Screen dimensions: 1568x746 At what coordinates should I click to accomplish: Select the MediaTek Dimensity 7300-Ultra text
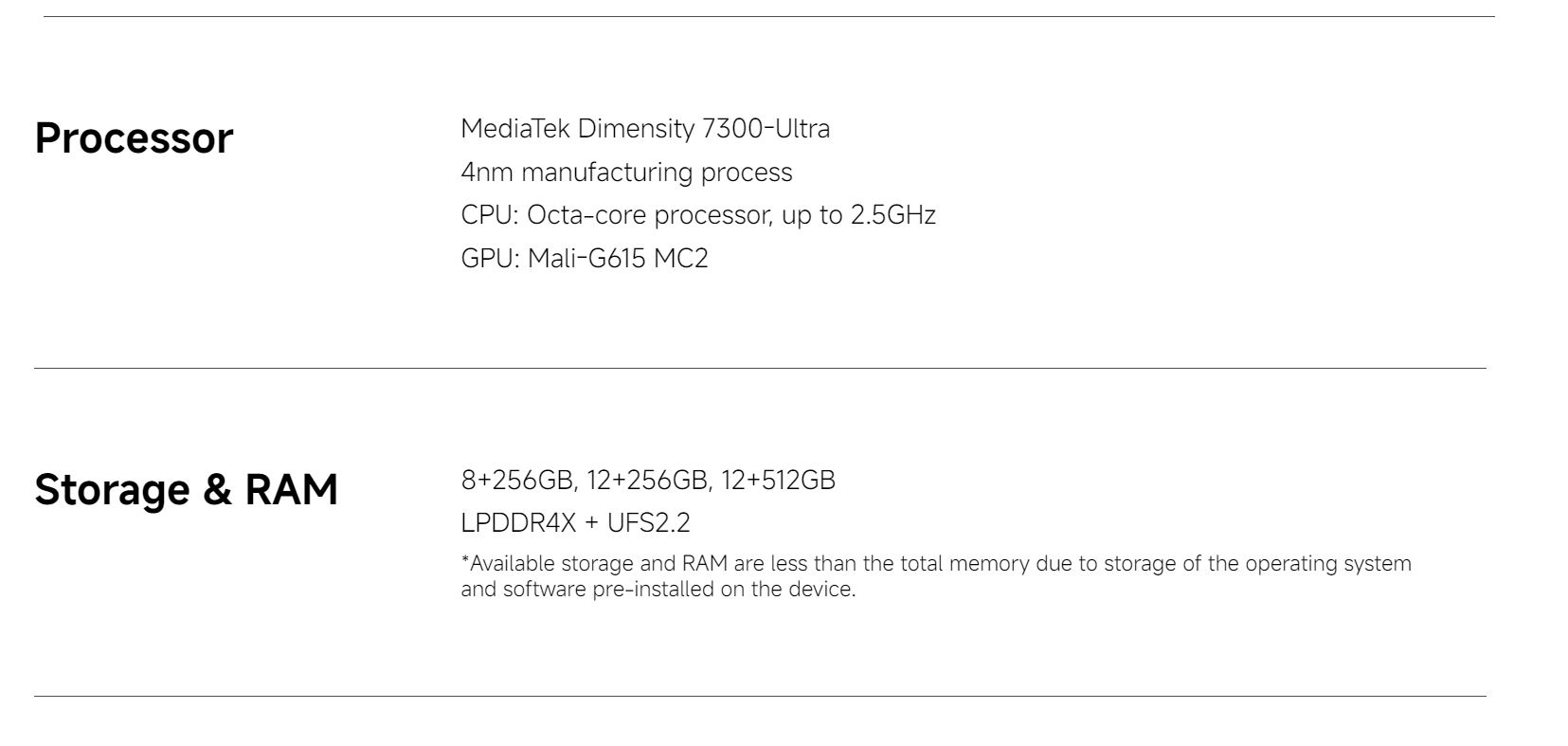point(645,128)
